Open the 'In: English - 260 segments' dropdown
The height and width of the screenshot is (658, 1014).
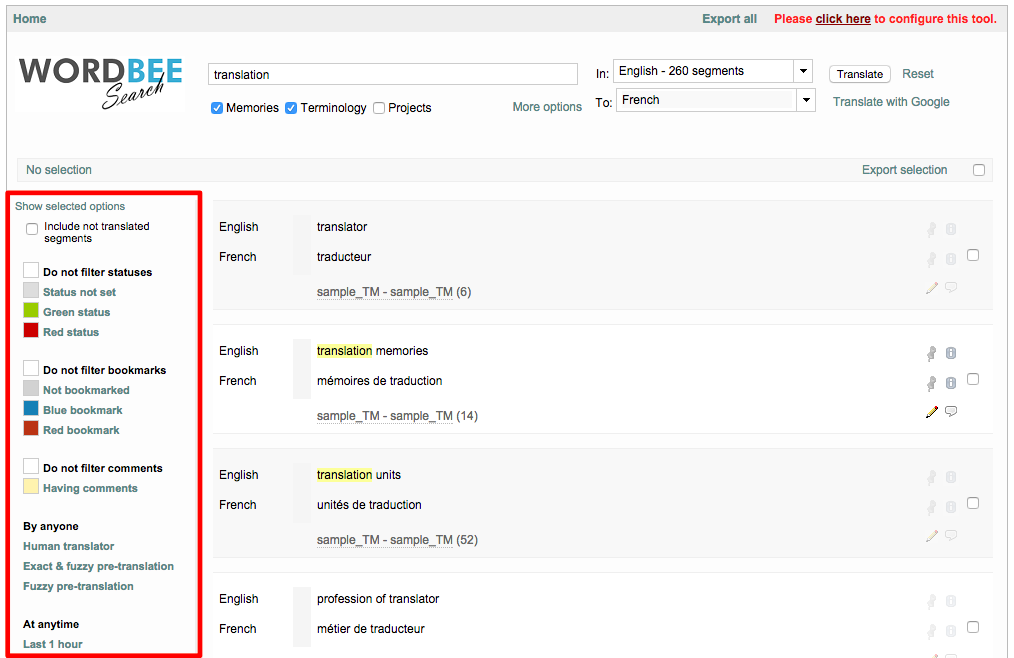click(x=803, y=71)
